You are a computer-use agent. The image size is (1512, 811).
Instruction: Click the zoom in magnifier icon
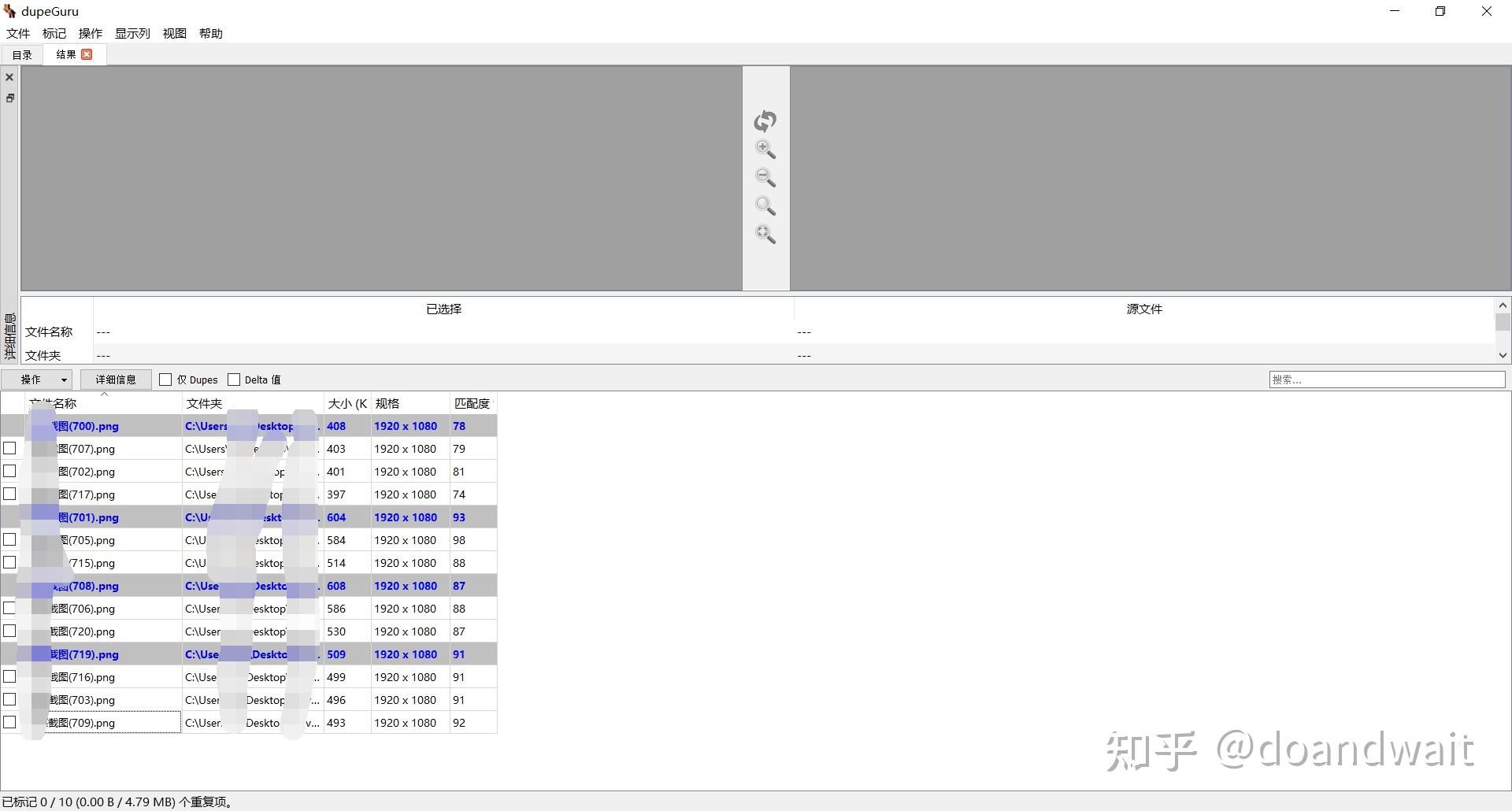[765, 149]
